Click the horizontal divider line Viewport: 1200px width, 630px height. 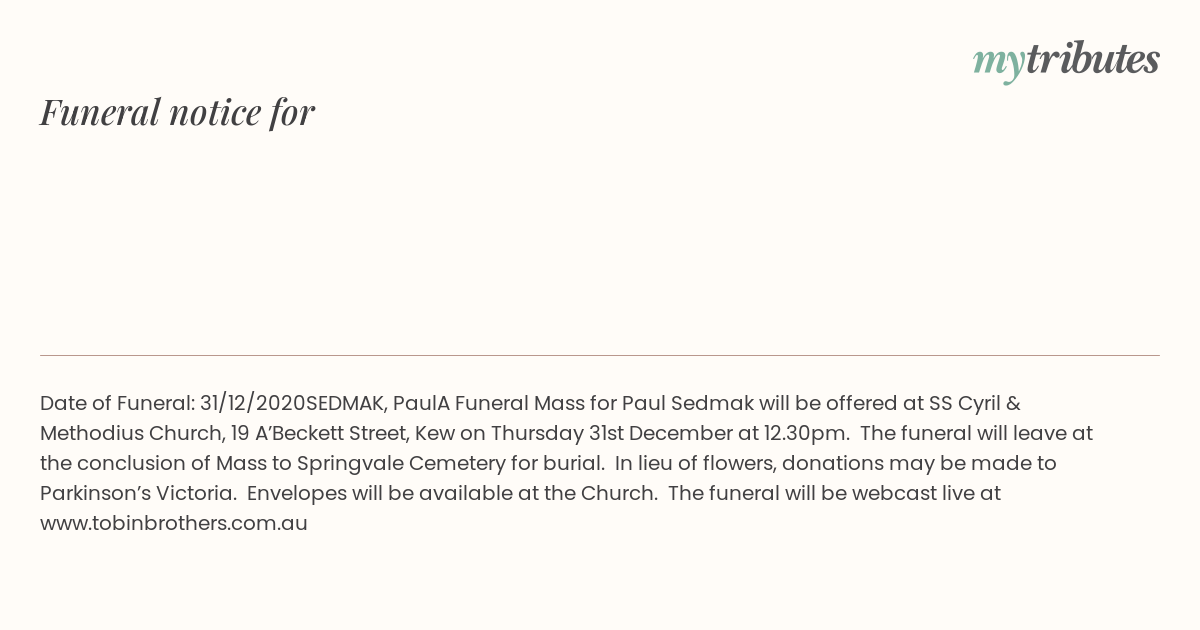point(600,355)
